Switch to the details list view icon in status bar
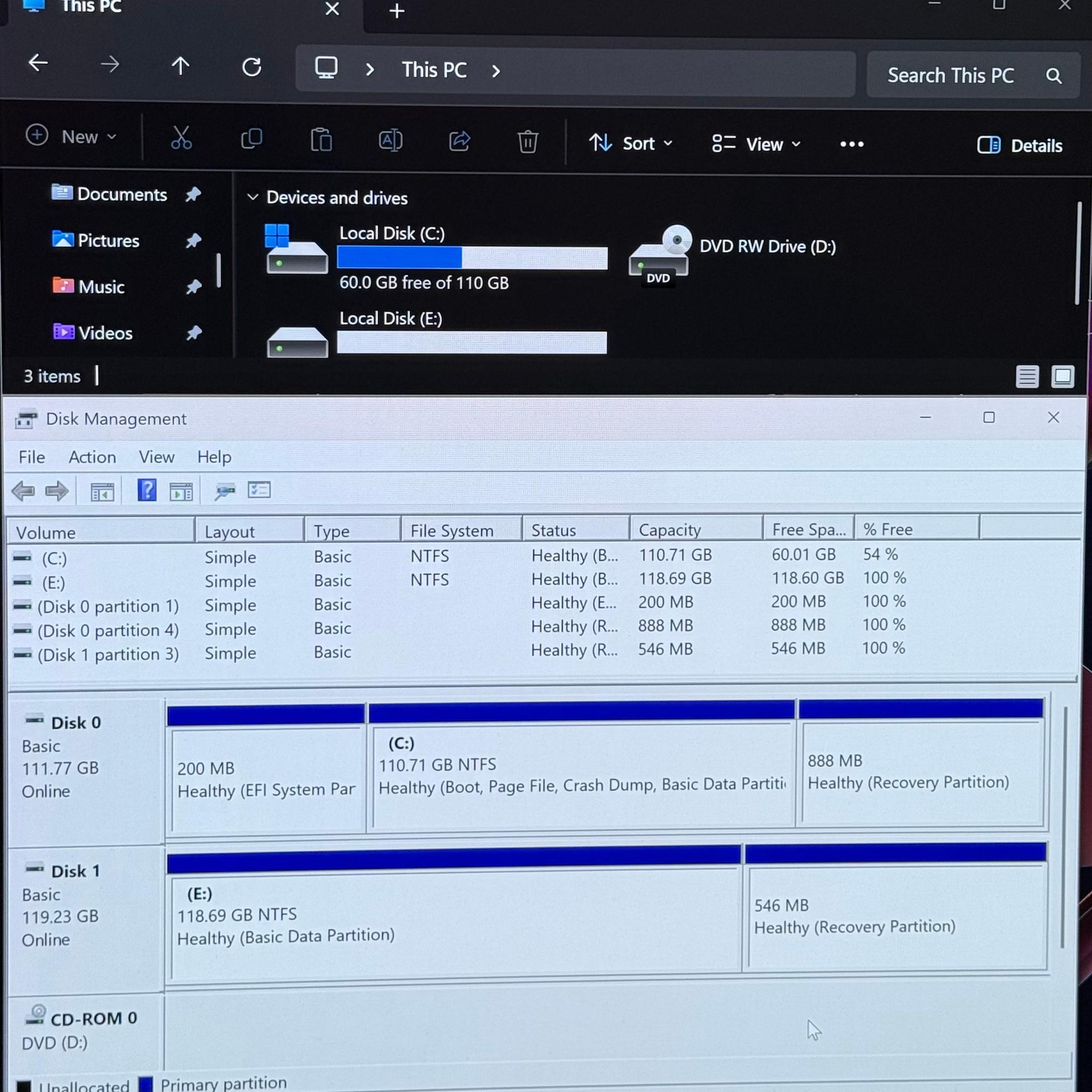The height and width of the screenshot is (1092, 1092). [x=1027, y=376]
